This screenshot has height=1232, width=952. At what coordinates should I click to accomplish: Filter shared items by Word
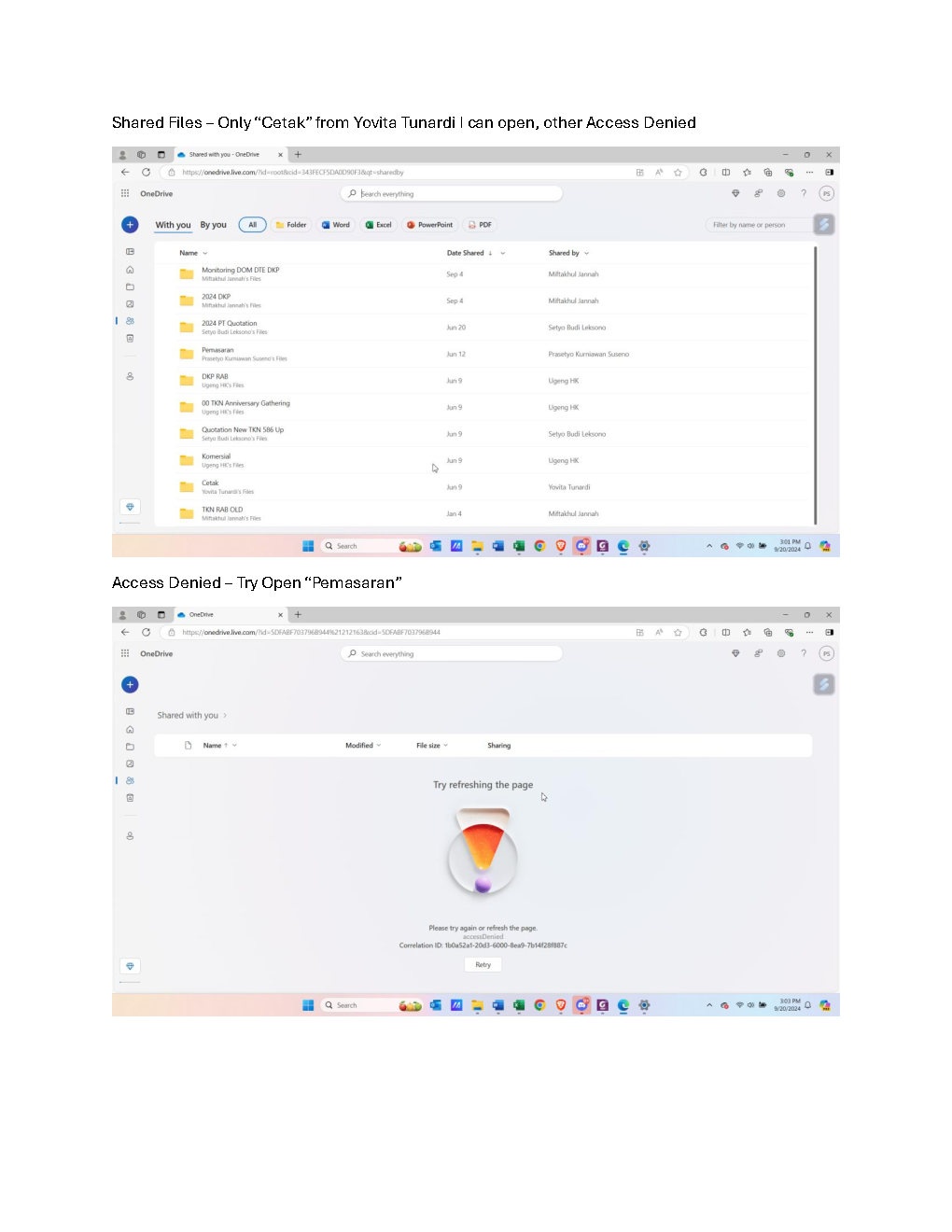point(336,225)
